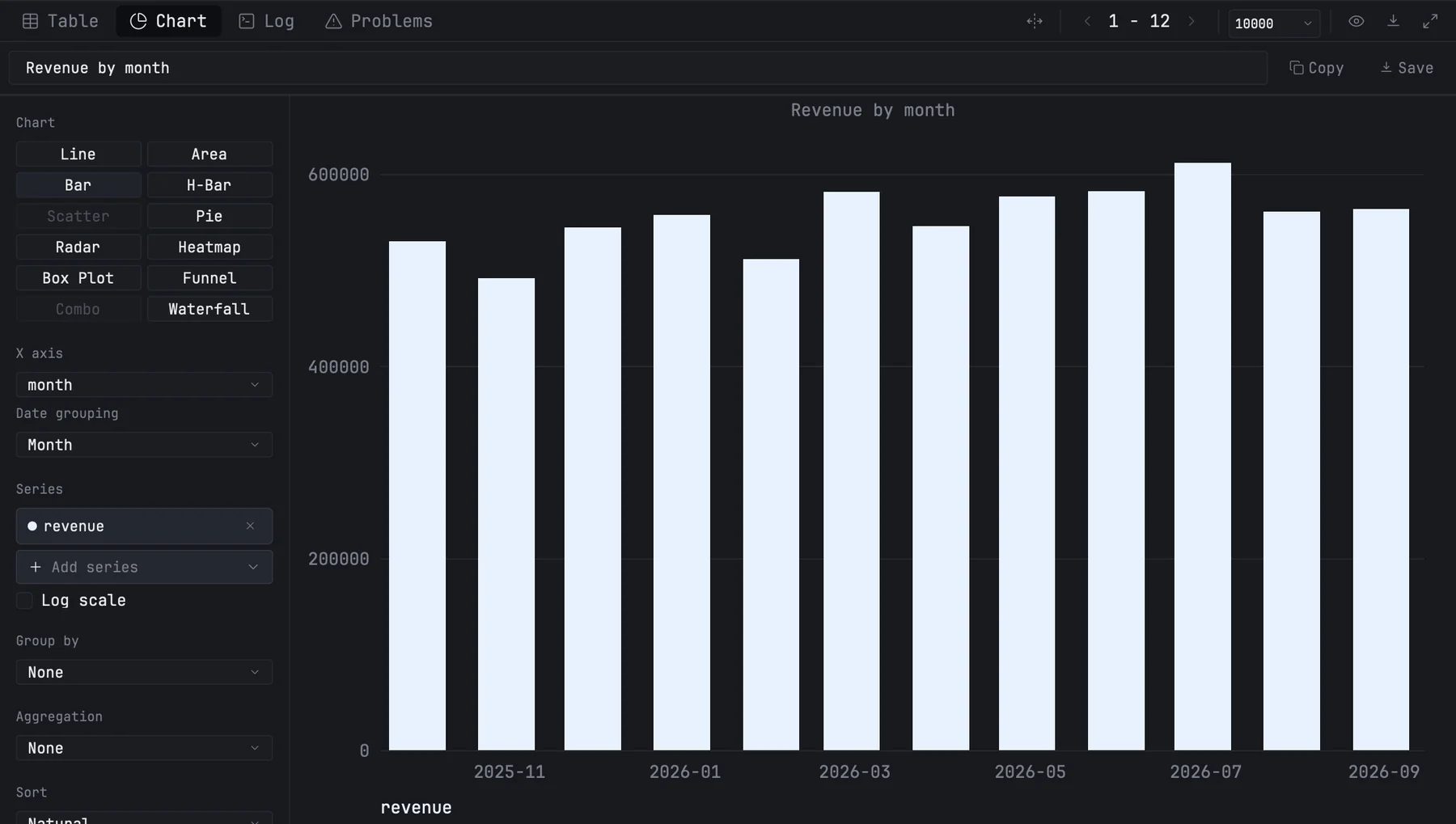Open the Add series dropdown
The height and width of the screenshot is (824, 1456).
[x=144, y=567]
